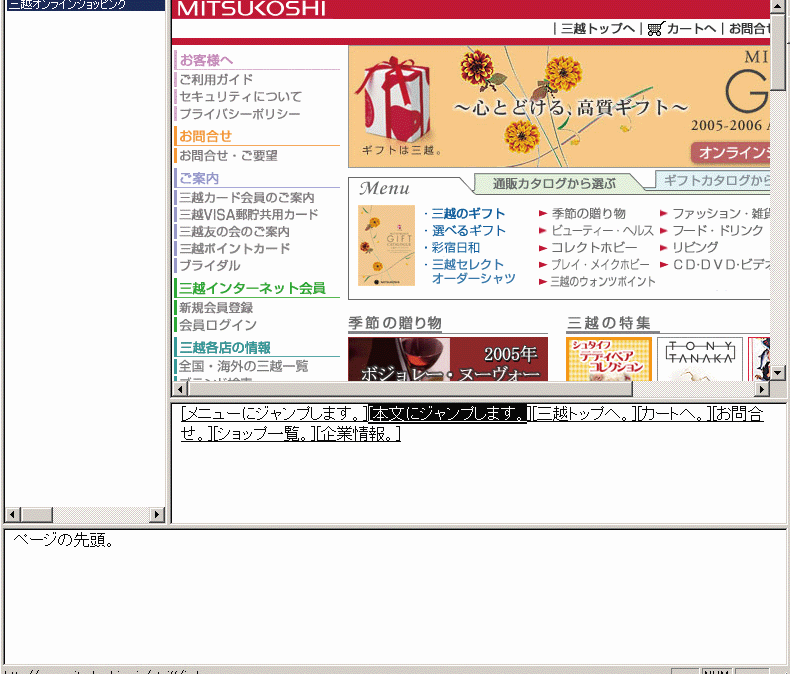
Task: Click メニューにジャンプします text link
Action: (274, 414)
